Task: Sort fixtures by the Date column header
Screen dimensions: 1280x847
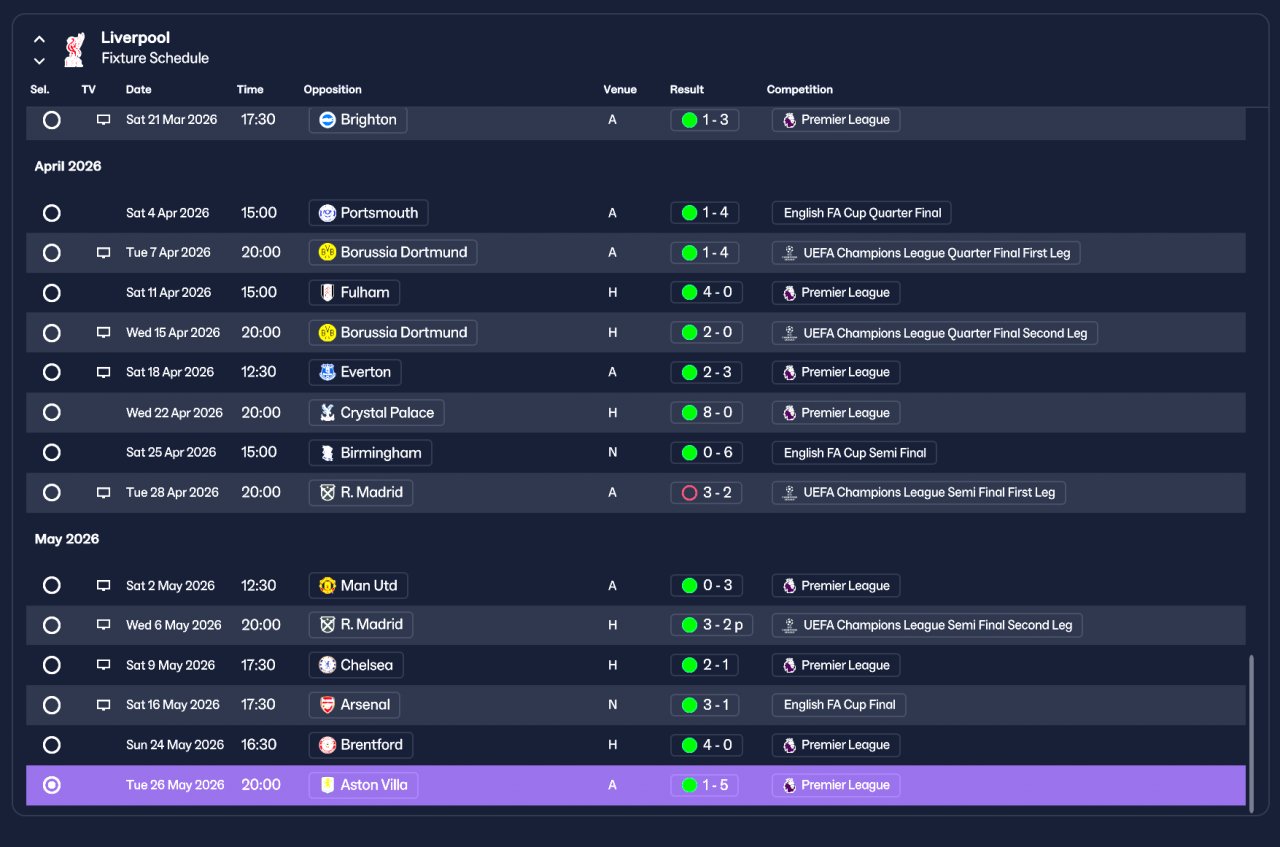Action: coord(139,90)
